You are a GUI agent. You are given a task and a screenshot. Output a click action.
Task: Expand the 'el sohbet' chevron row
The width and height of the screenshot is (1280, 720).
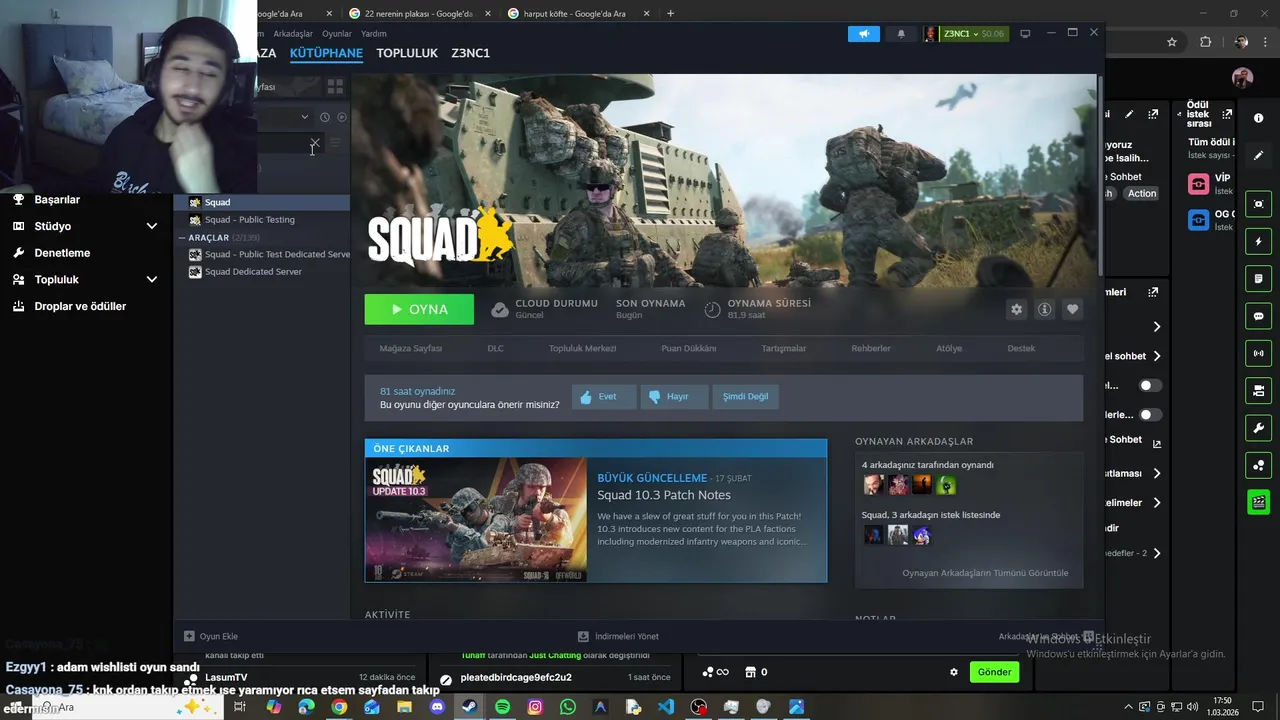(x=1157, y=356)
